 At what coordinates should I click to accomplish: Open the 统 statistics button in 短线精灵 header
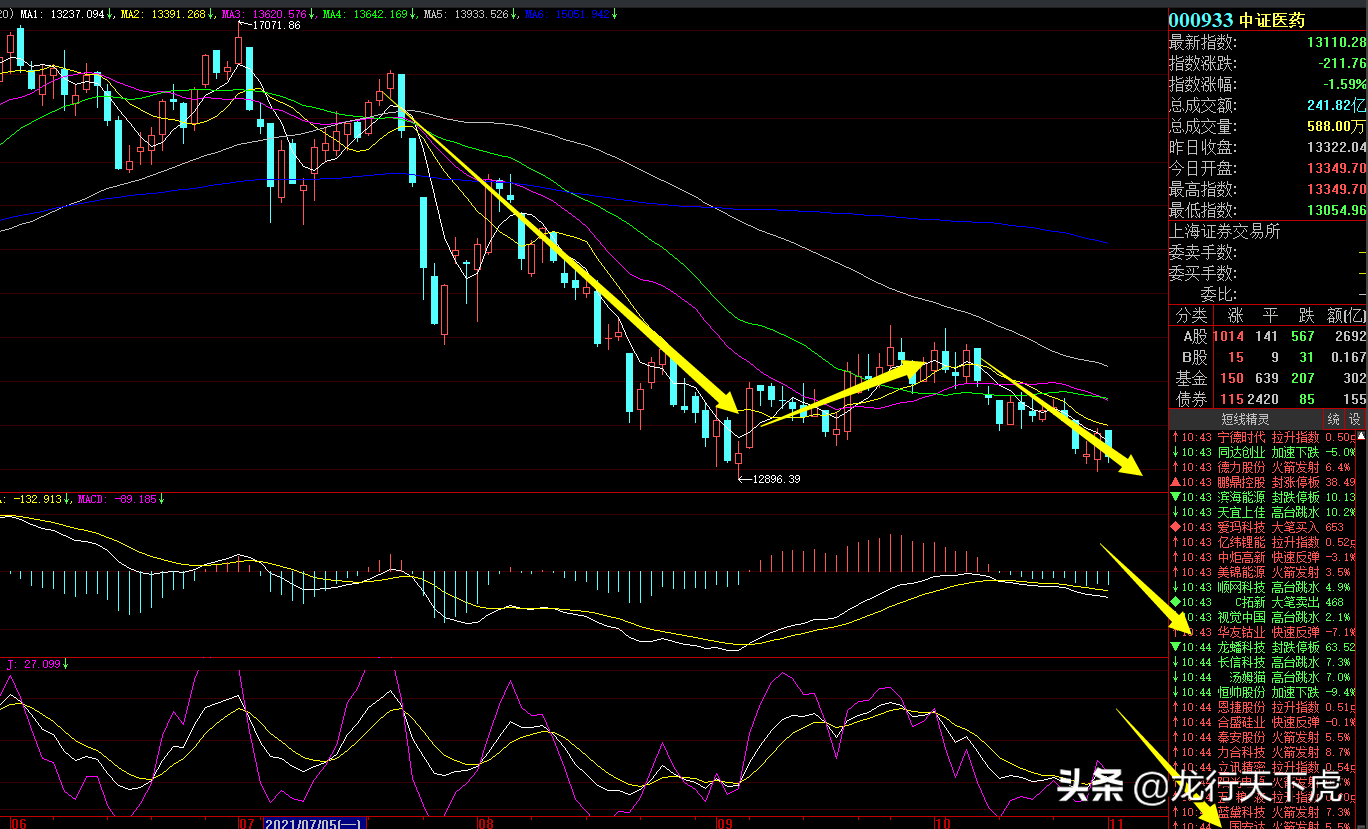[x=1333, y=419]
